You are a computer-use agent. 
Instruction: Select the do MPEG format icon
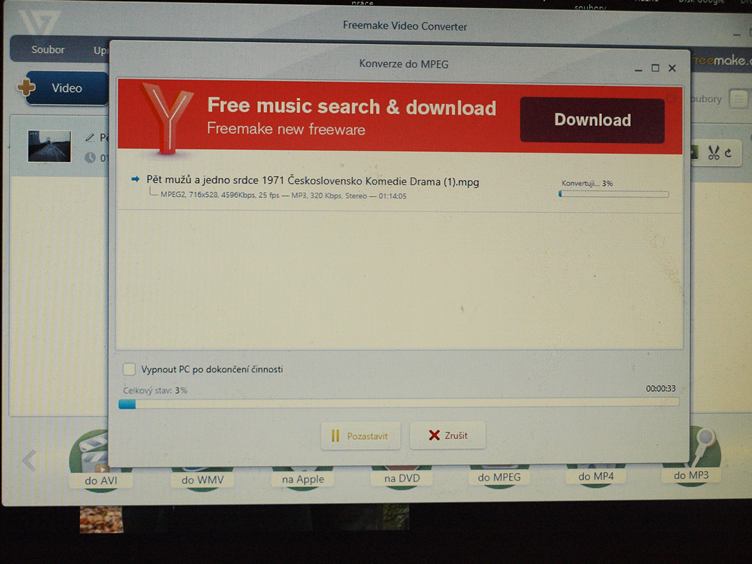tap(499, 470)
